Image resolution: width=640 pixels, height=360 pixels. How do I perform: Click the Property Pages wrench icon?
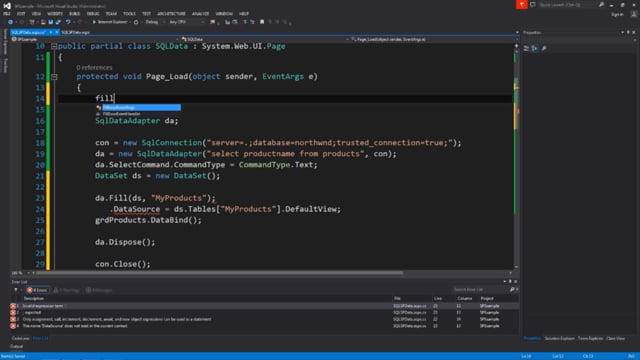coord(544,49)
